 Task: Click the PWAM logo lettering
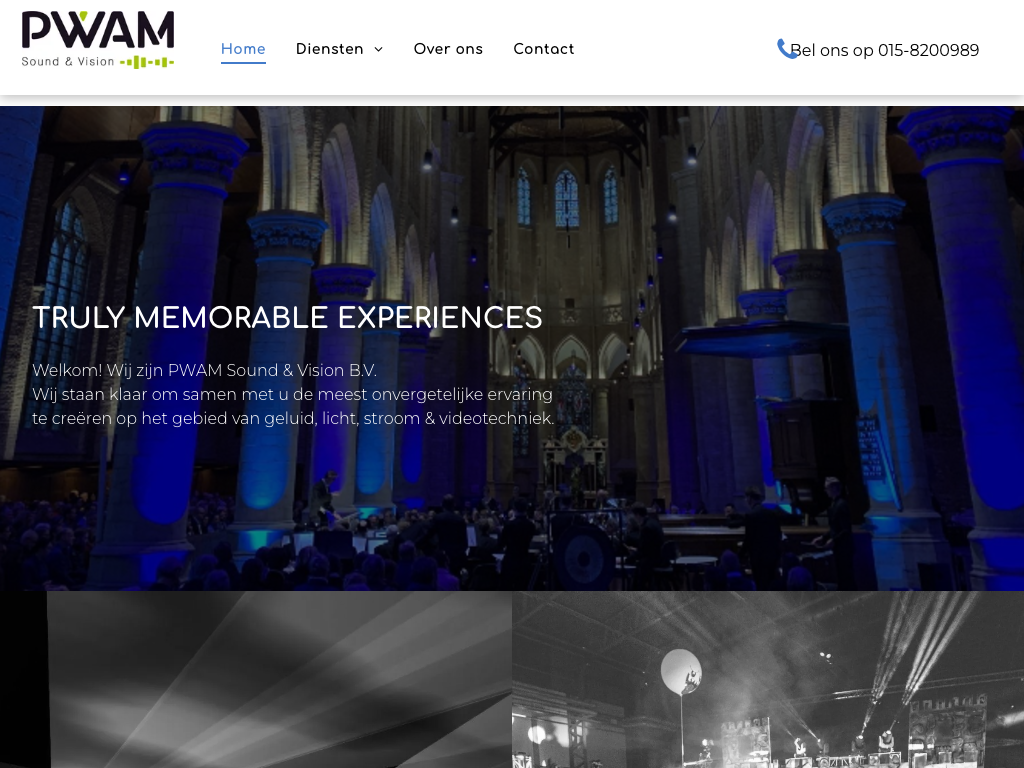tap(98, 30)
